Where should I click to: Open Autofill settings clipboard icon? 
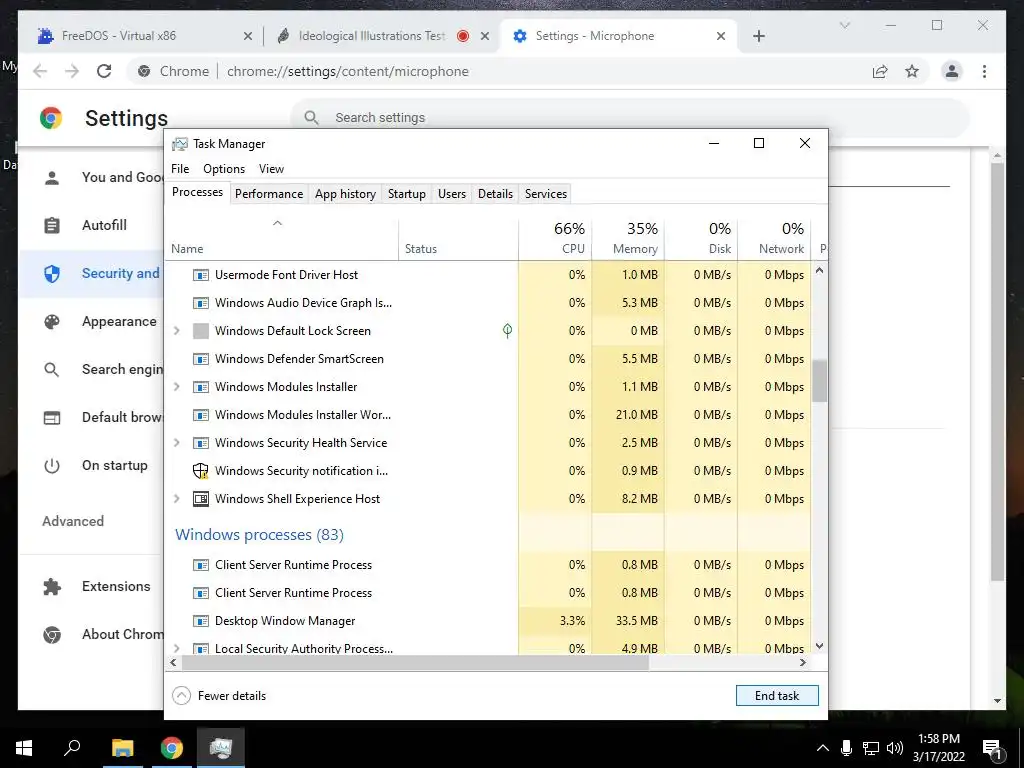click(x=52, y=225)
